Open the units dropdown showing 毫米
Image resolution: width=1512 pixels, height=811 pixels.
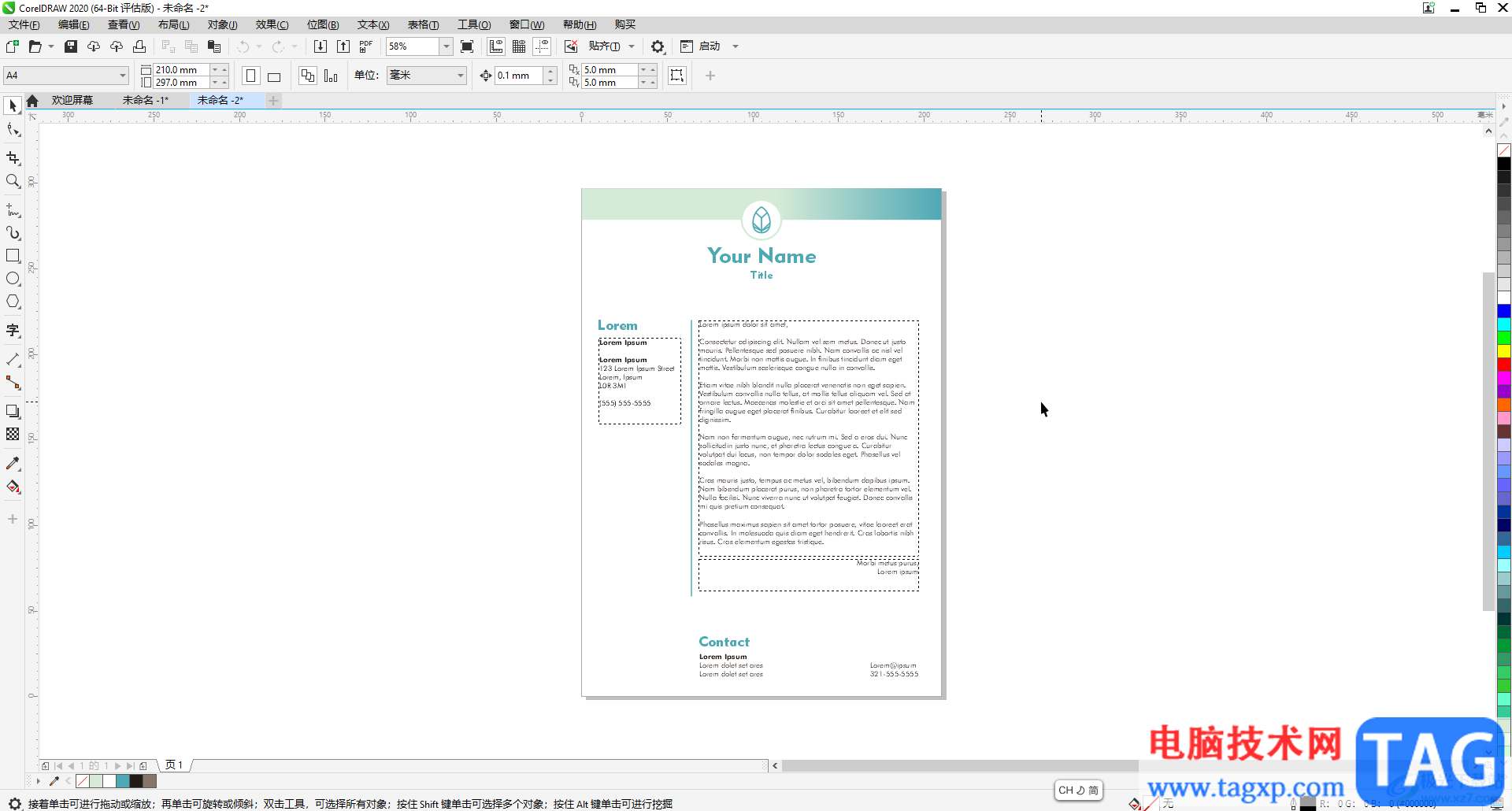point(426,76)
